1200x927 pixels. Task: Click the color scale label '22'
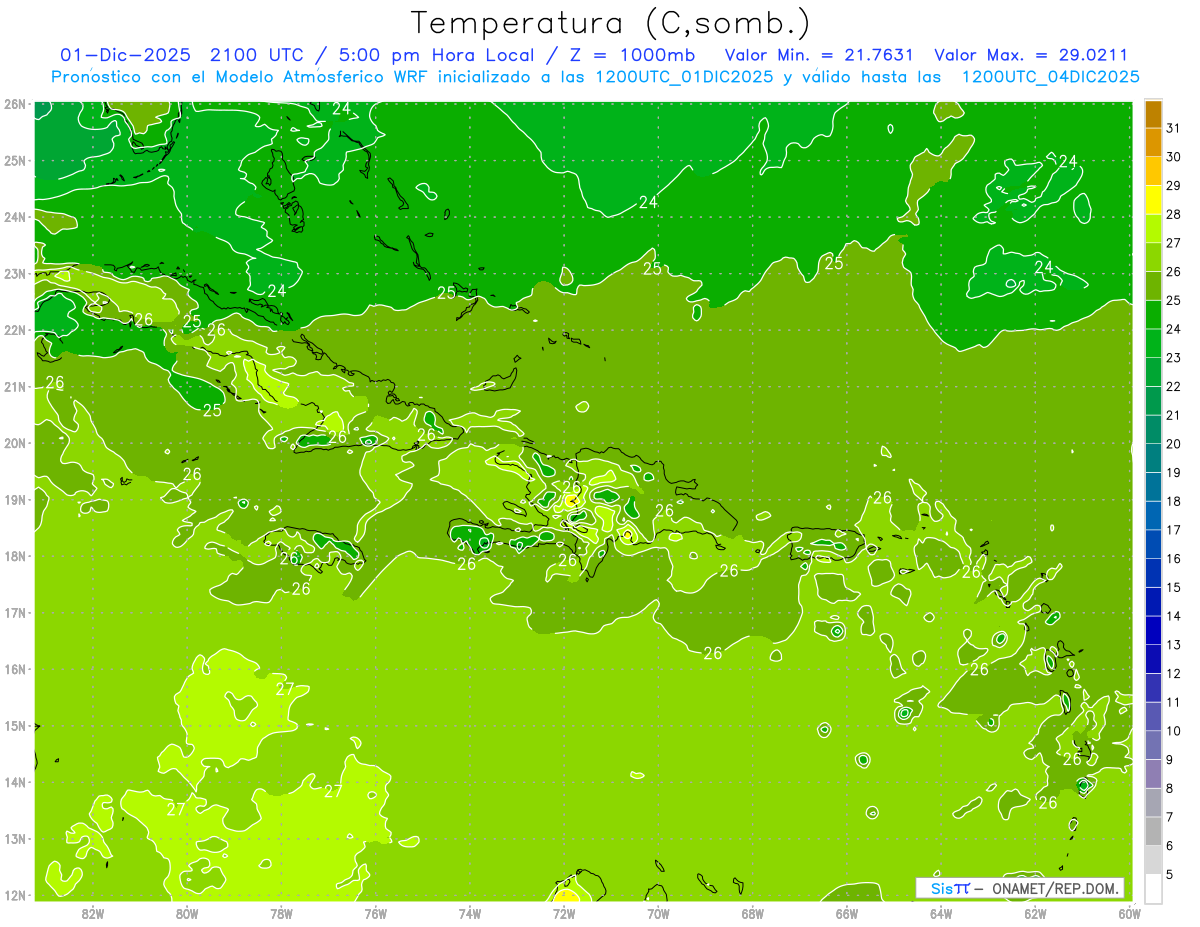(1173, 387)
